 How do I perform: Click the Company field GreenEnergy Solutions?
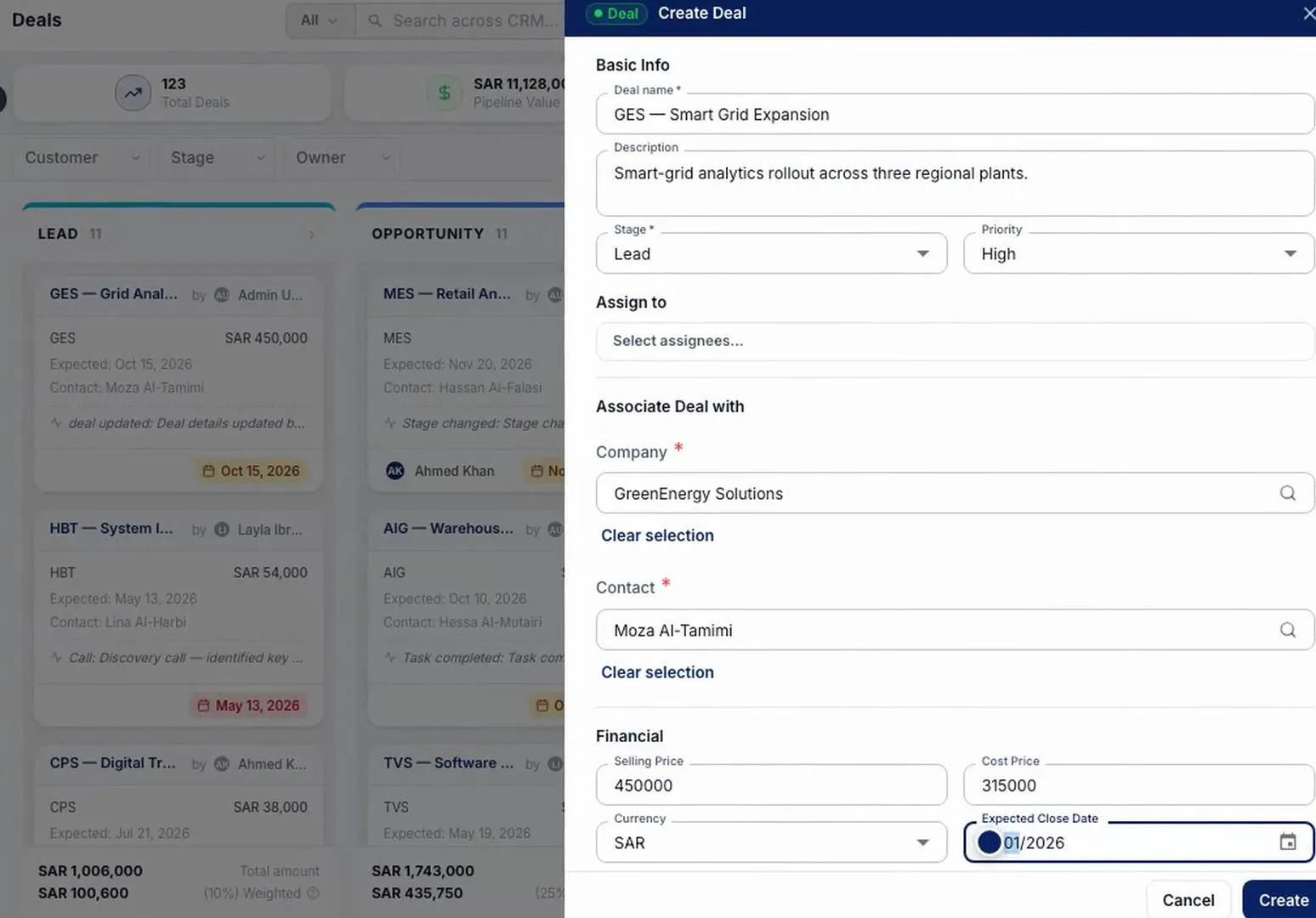click(x=955, y=493)
